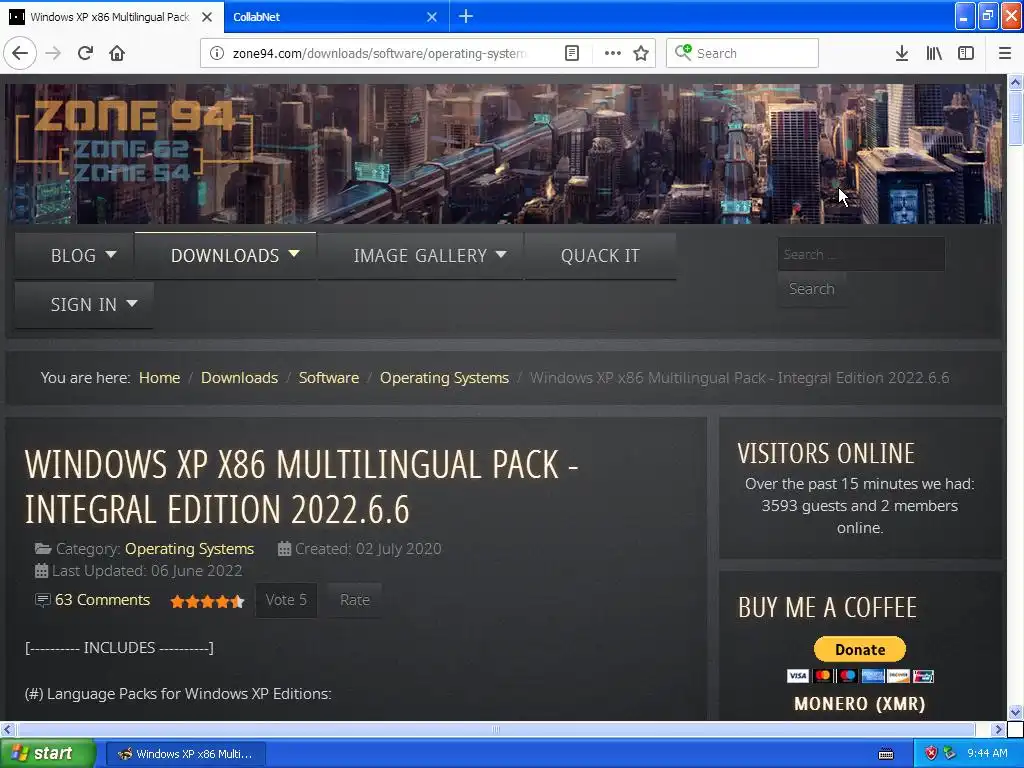Follow the Software breadcrumb link
Image resolution: width=1024 pixels, height=768 pixels.
(x=328, y=377)
